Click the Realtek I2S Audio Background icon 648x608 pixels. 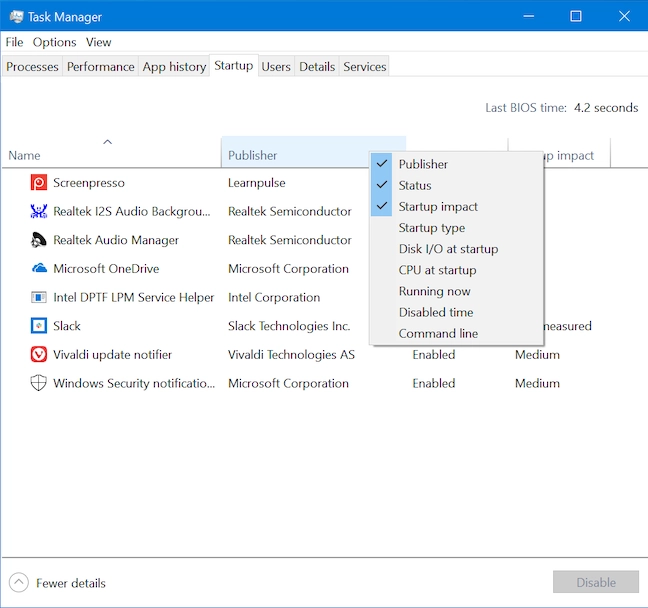point(39,211)
